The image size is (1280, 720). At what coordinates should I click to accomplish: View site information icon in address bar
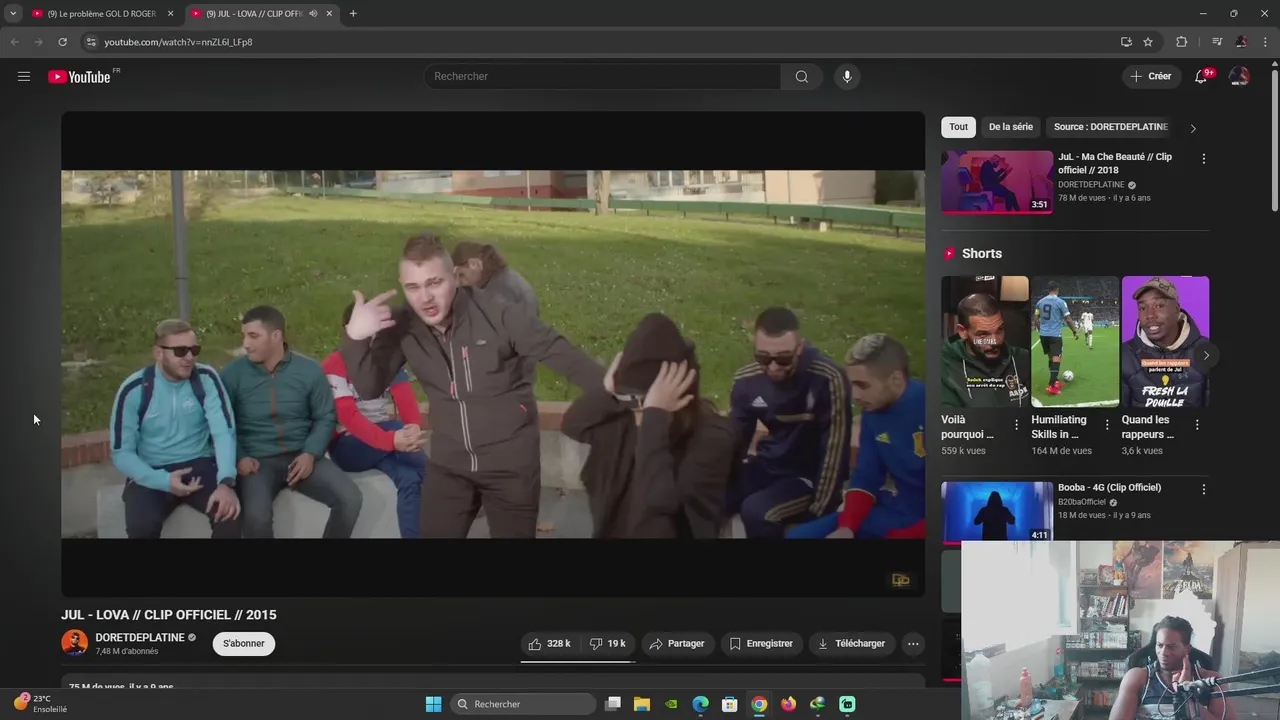pos(90,42)
